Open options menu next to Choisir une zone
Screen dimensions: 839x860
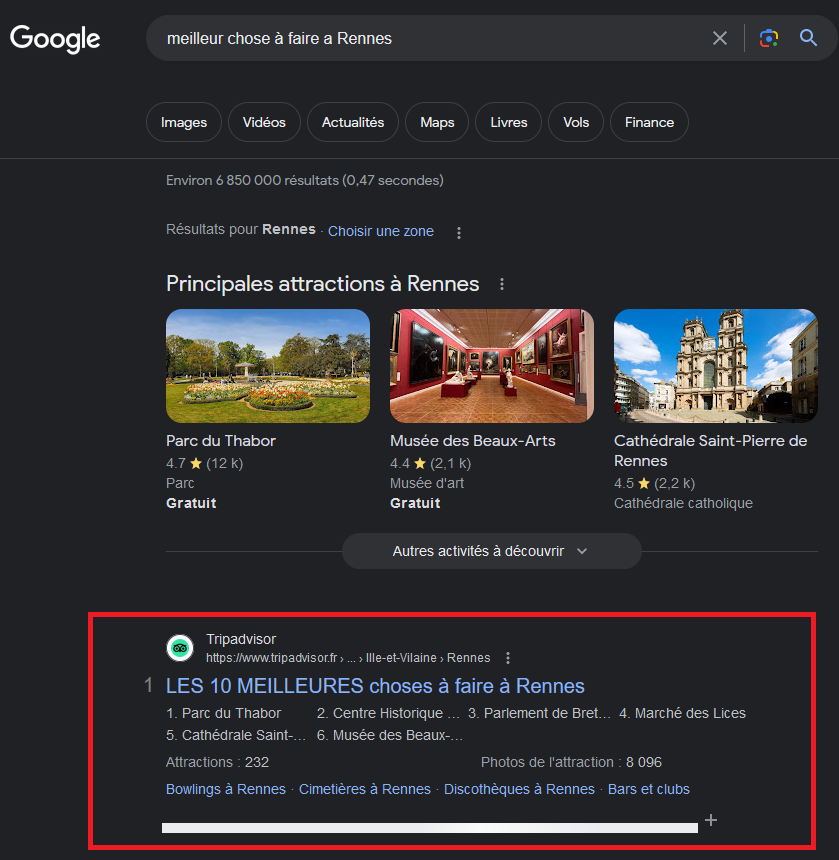[x=459, y=233]
